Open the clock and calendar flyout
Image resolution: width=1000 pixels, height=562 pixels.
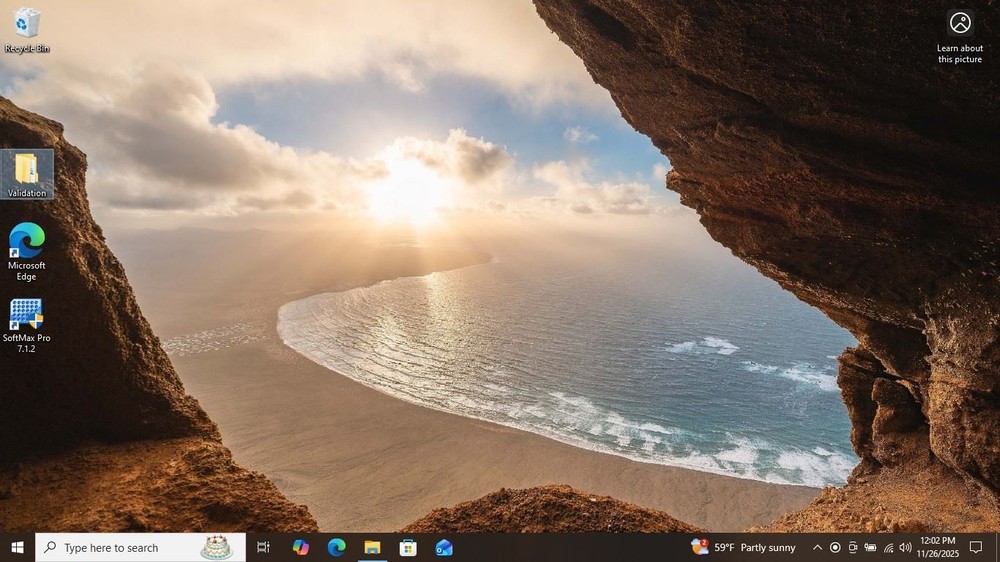click(x=937, y=547)
